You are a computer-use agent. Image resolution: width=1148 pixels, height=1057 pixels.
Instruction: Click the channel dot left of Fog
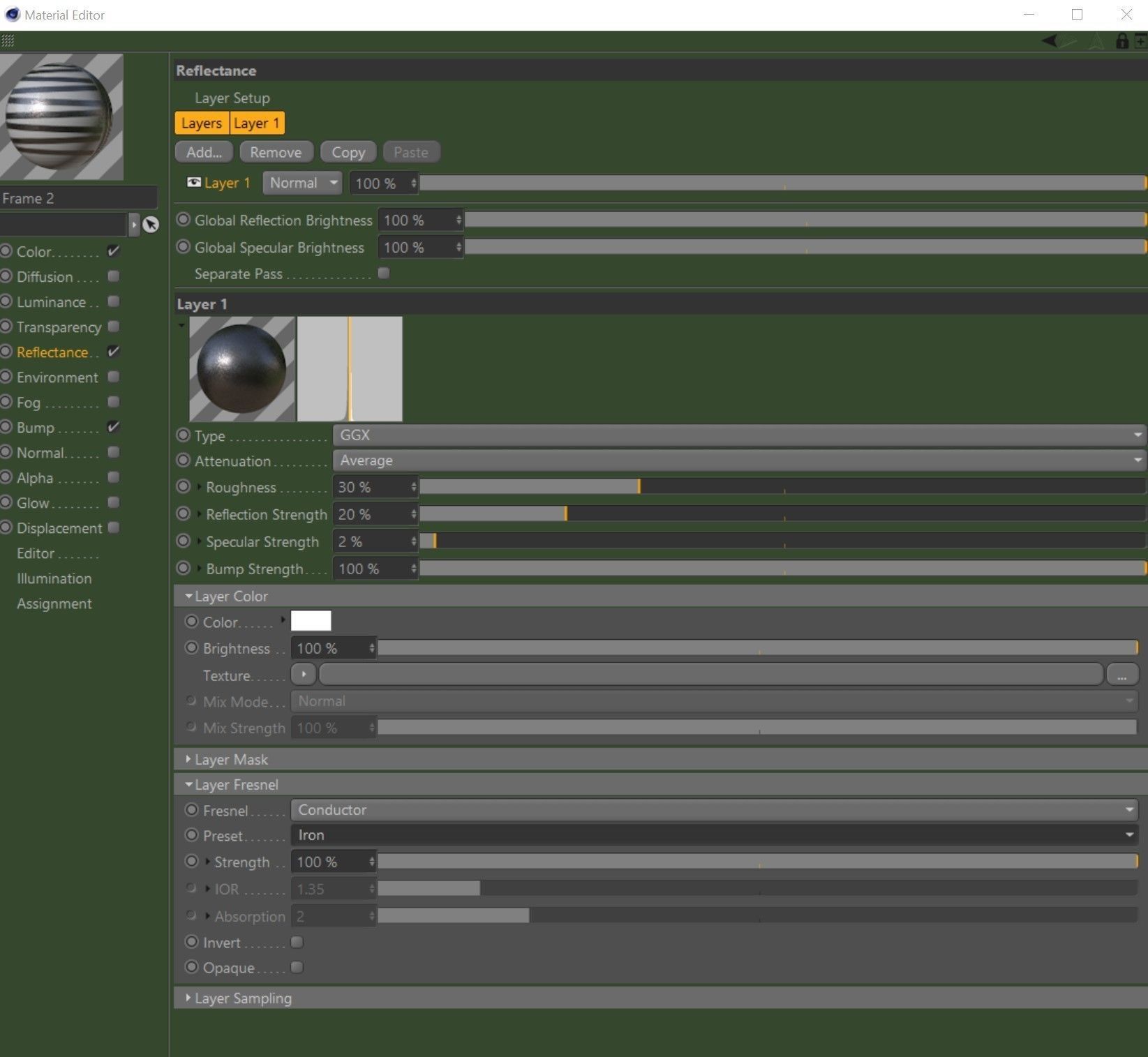coord(6,402)
